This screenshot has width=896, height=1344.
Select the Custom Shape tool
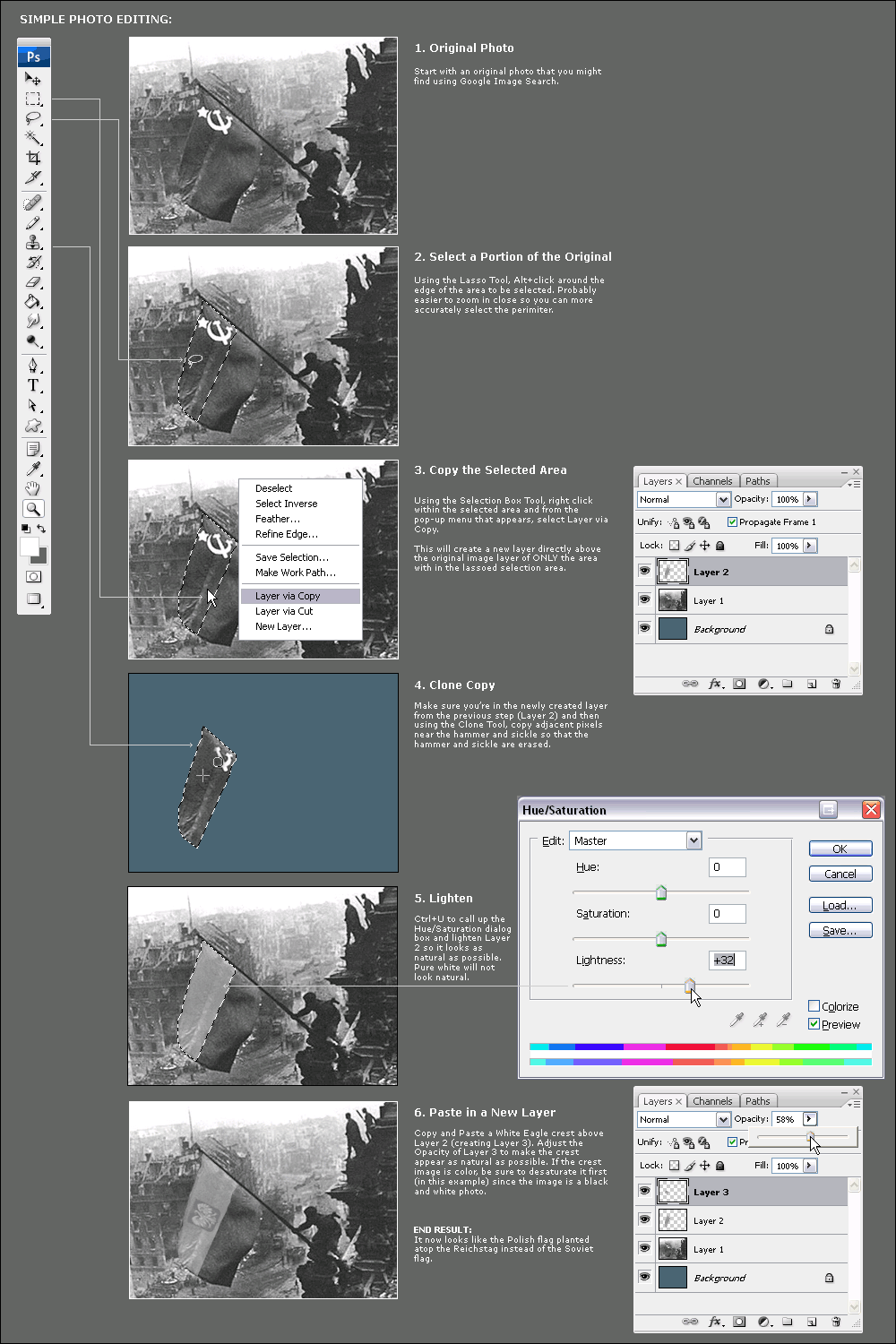(x=33, y=425)
